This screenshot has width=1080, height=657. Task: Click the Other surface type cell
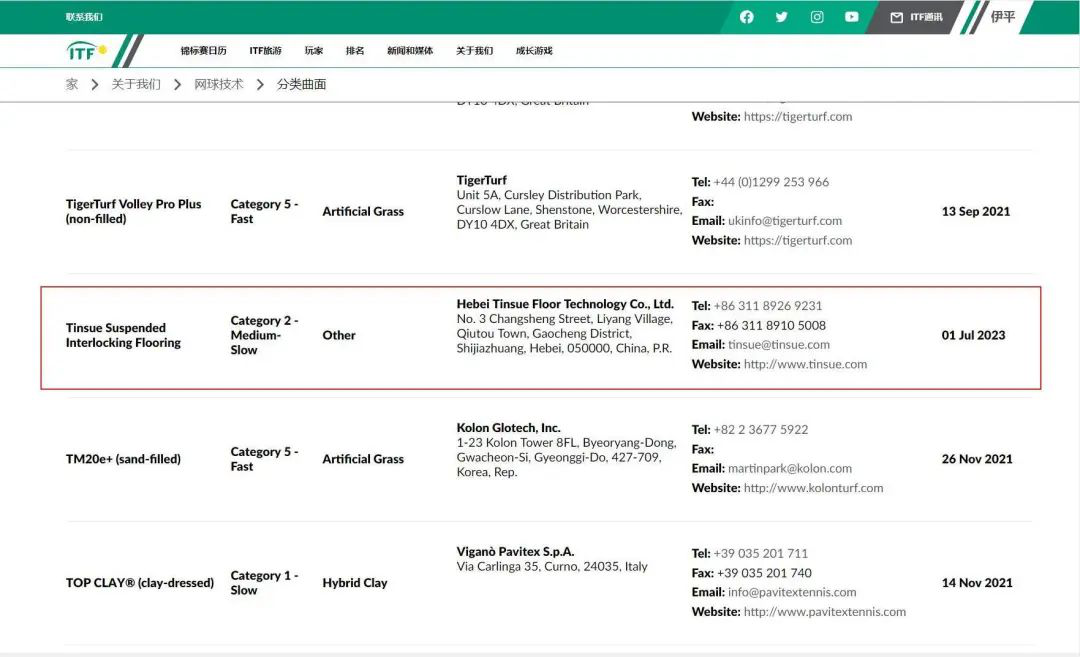click(x=339, y=335)
